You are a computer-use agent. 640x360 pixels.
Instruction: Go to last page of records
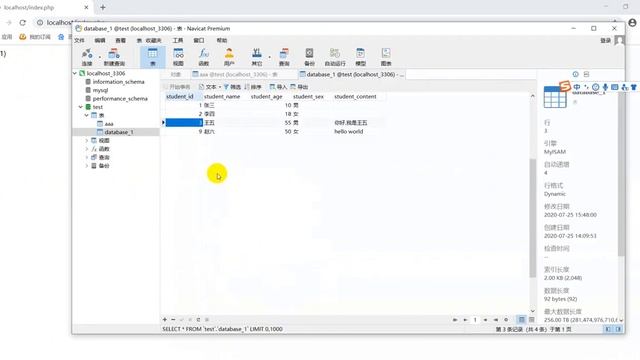(x=496, y=320)
